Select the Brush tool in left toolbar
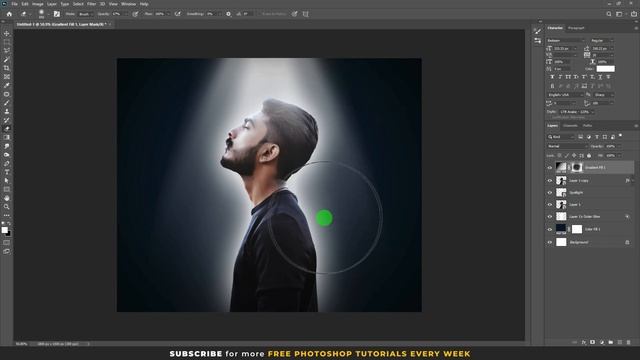 7,103
